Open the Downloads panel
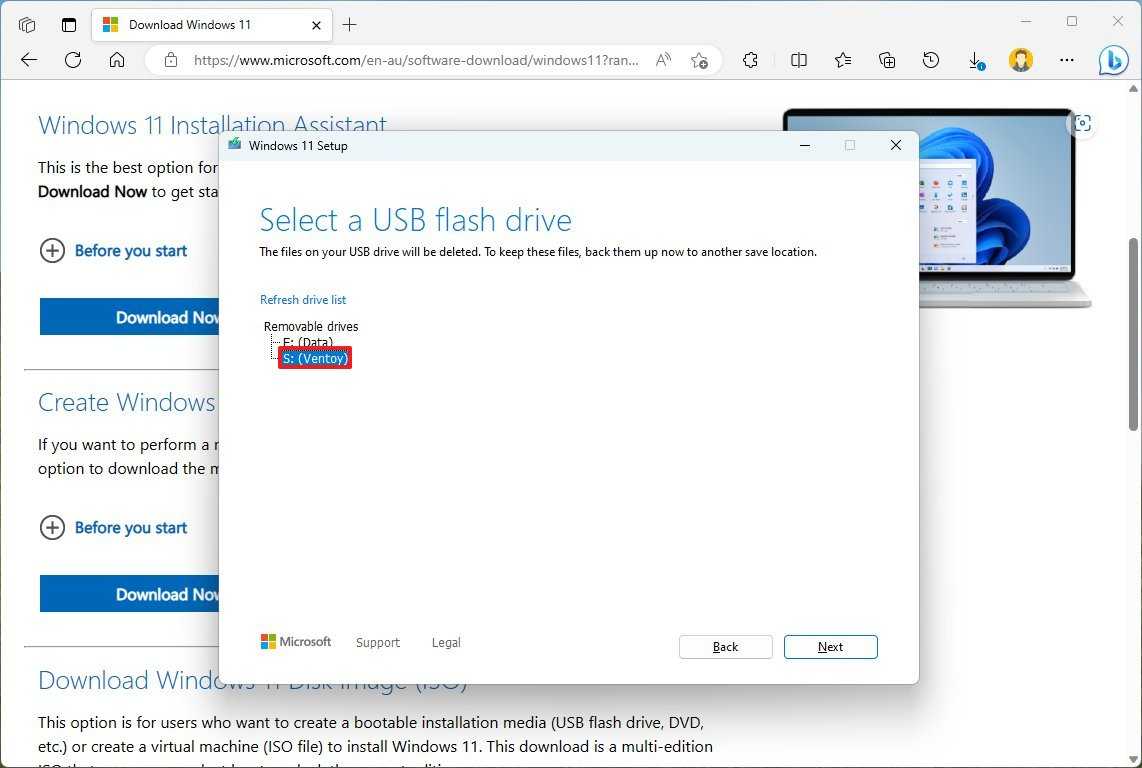This screenshot has width=1142, height=768. click(x=976, y=60)
